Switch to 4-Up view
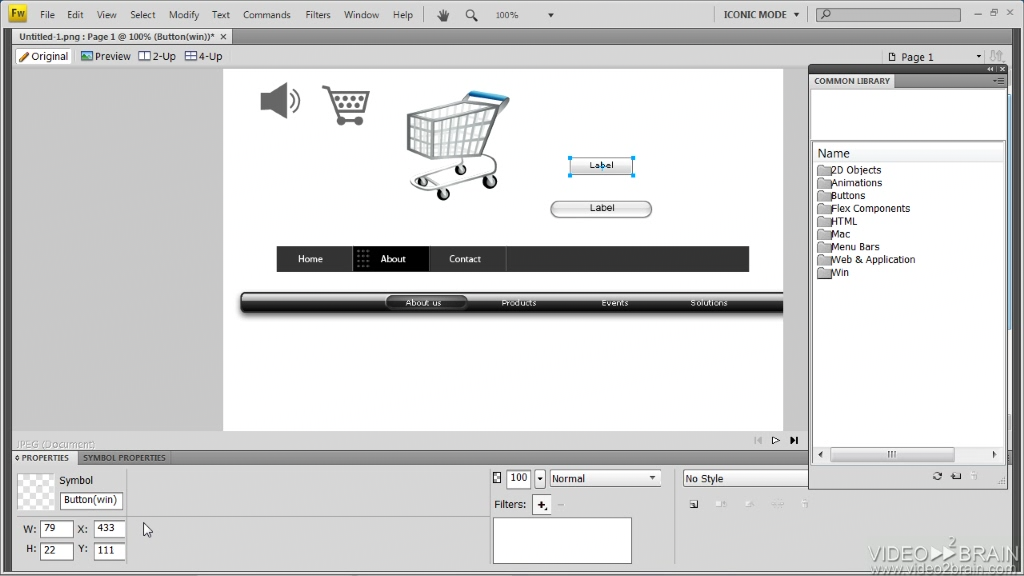This screenshot has width=1024, height=576. pyautogui.click(x=204, y=57)
